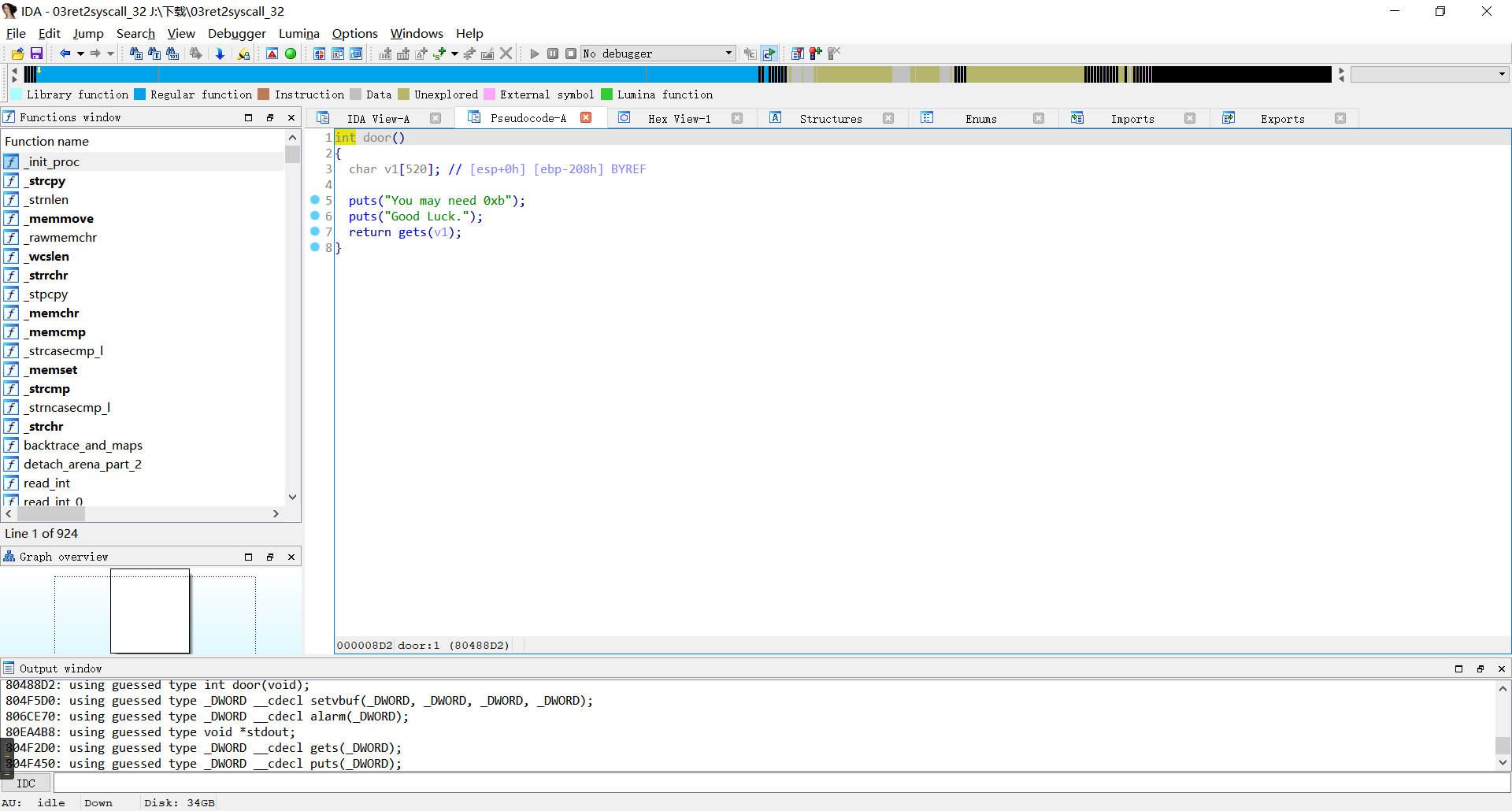The height and width of the screenshot is (811, 1512).
Task: Open the debugger selection dropdown
Action: 728,54
